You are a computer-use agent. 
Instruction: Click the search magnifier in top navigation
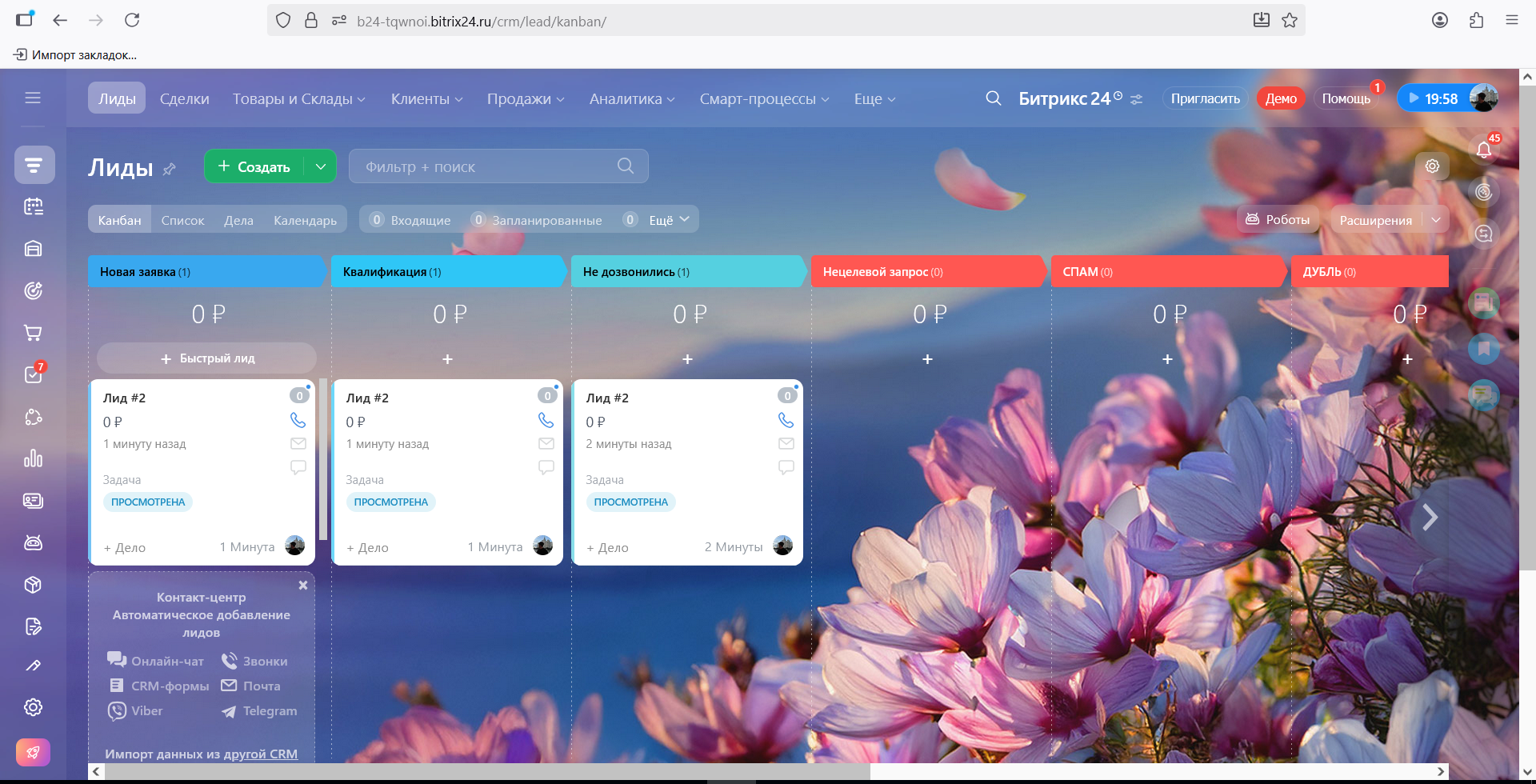pyautogui.click(x=994, y=98)
